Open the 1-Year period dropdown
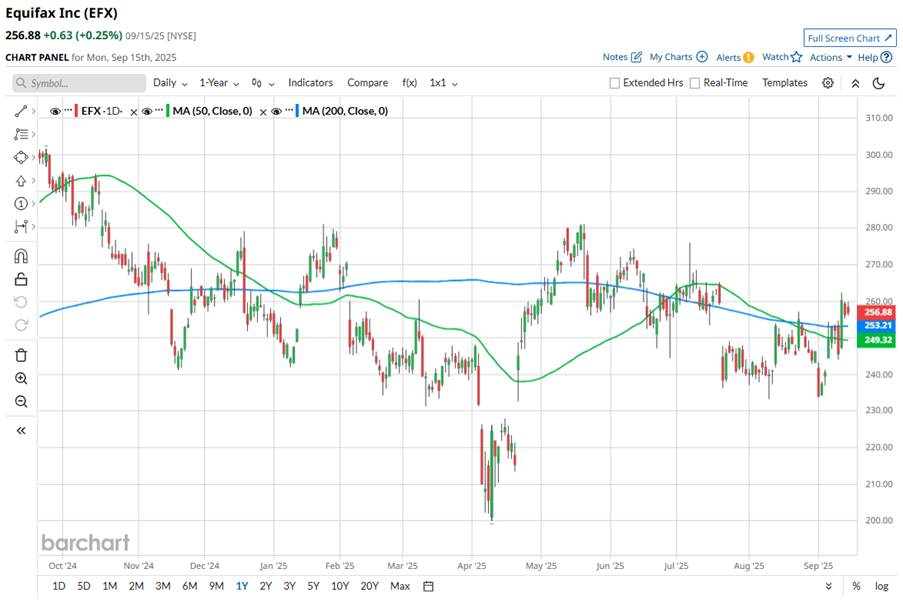Viewport: 903px width, 602px height. [x=219, y=83]
